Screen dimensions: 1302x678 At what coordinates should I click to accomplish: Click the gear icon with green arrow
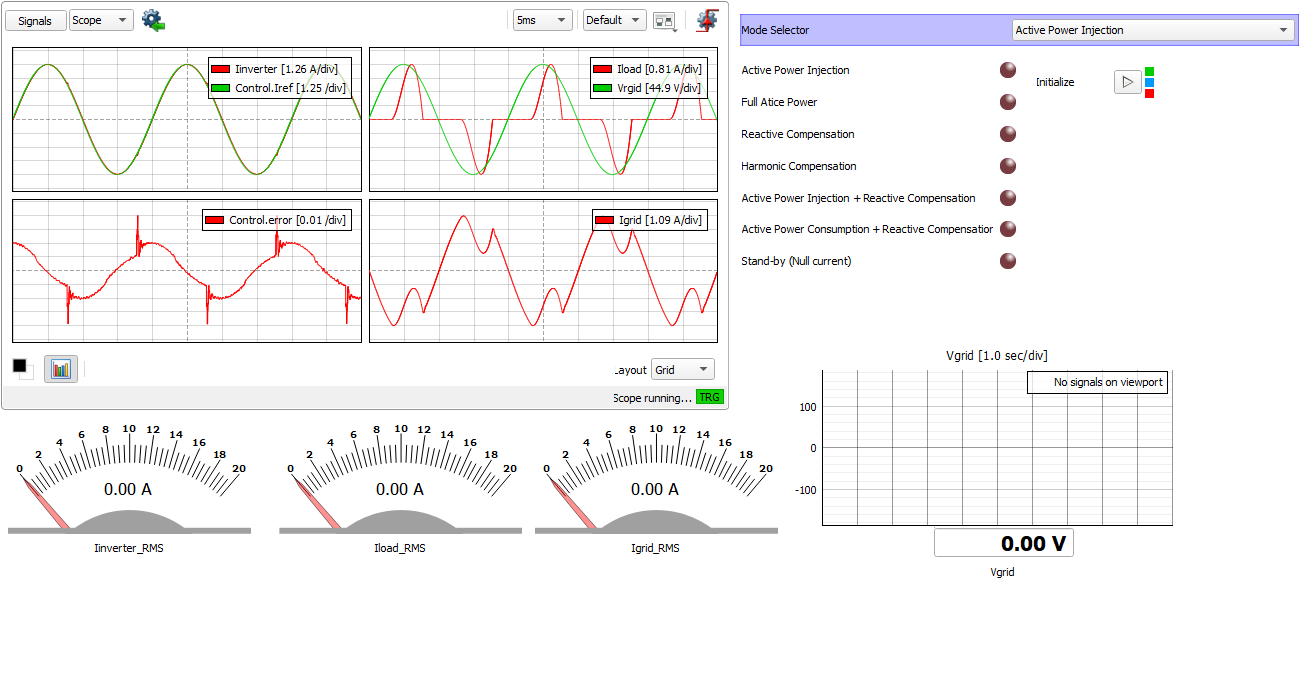(153, 20)
